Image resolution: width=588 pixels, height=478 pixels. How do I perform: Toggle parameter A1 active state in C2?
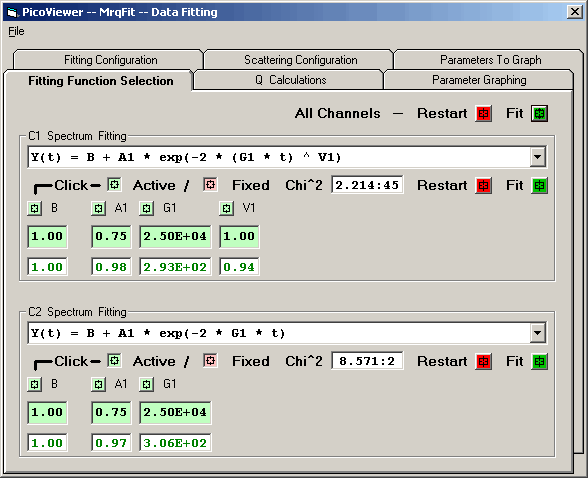[x=98, y=385]
